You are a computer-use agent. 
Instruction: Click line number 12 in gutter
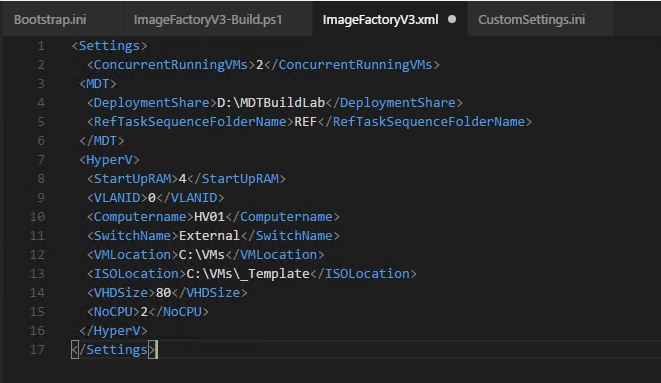tap(37, 255)
